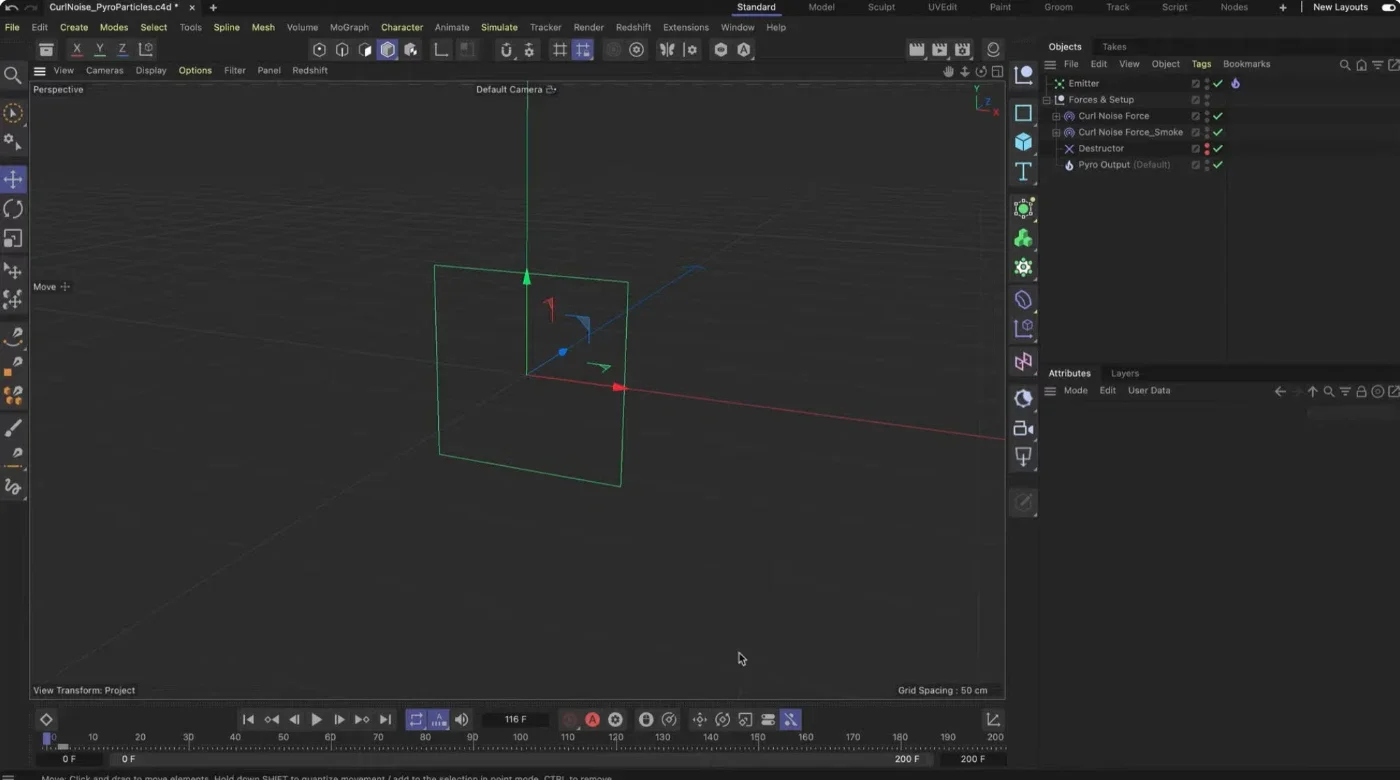
Task: Toggle visibility dots for Curl Noise Force
Action: pos(1207,116)
